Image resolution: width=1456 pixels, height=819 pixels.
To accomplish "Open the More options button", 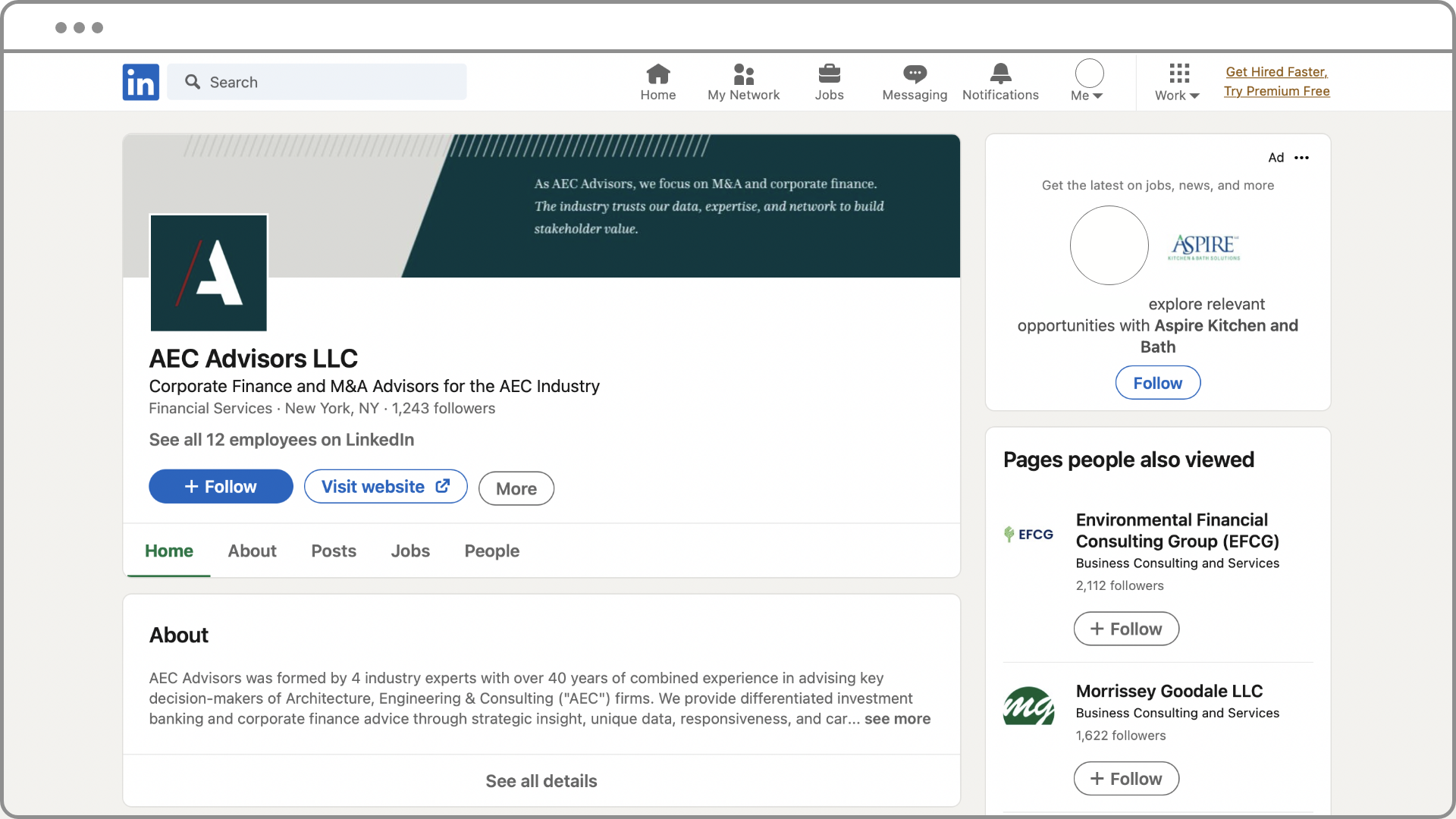I will pos(516,488).
